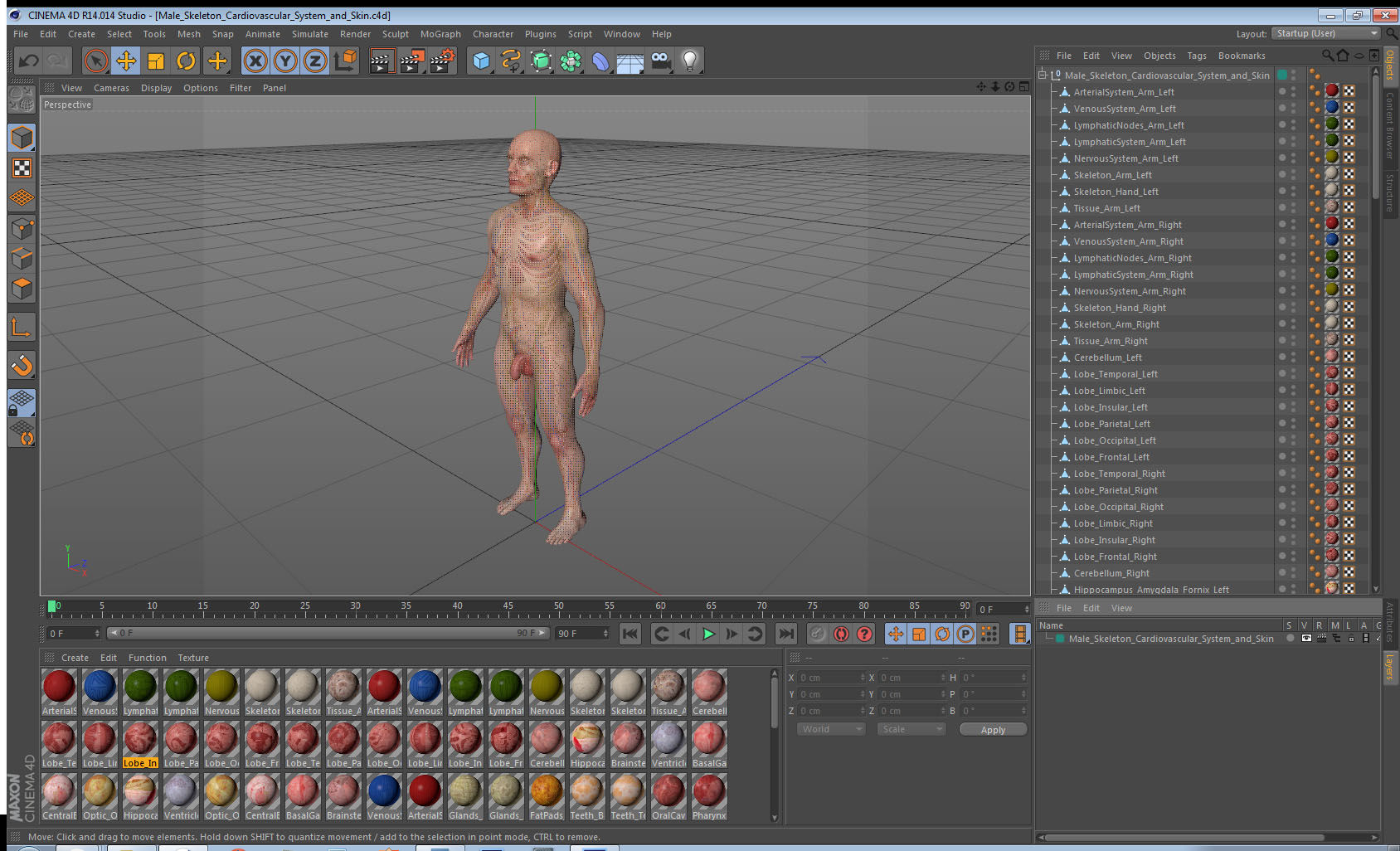Switch to Model mode cube icon
This screenshot has height=851, width=1400.
pyautogui.click(x=22, y=138)
